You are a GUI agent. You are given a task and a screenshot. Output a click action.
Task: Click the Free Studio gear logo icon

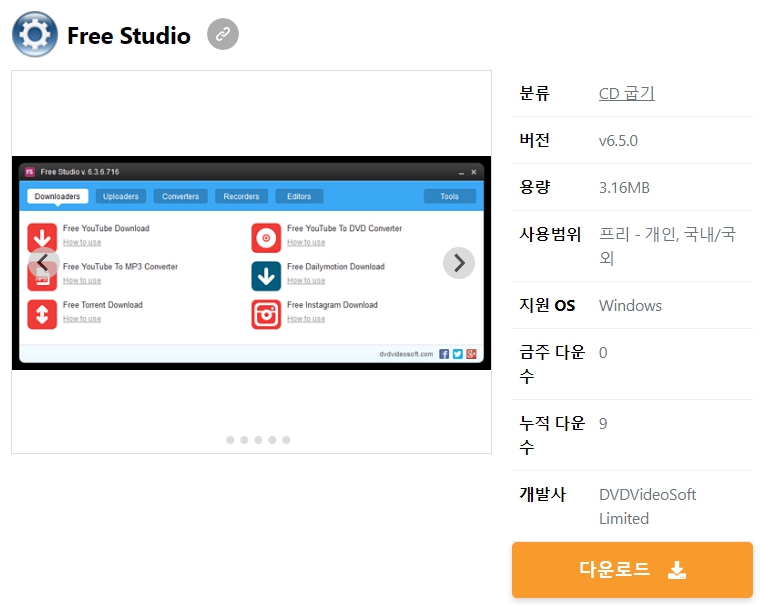point(35,34)
